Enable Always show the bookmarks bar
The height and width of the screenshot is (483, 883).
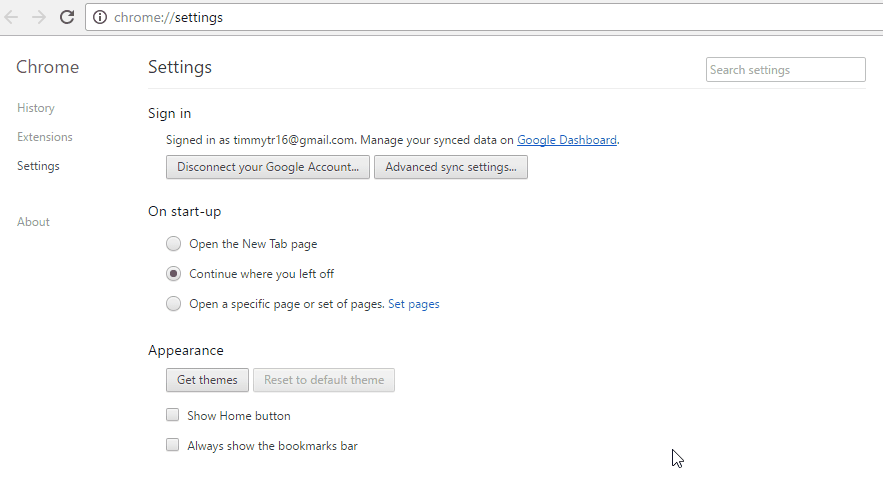click(x=172, y=445)
